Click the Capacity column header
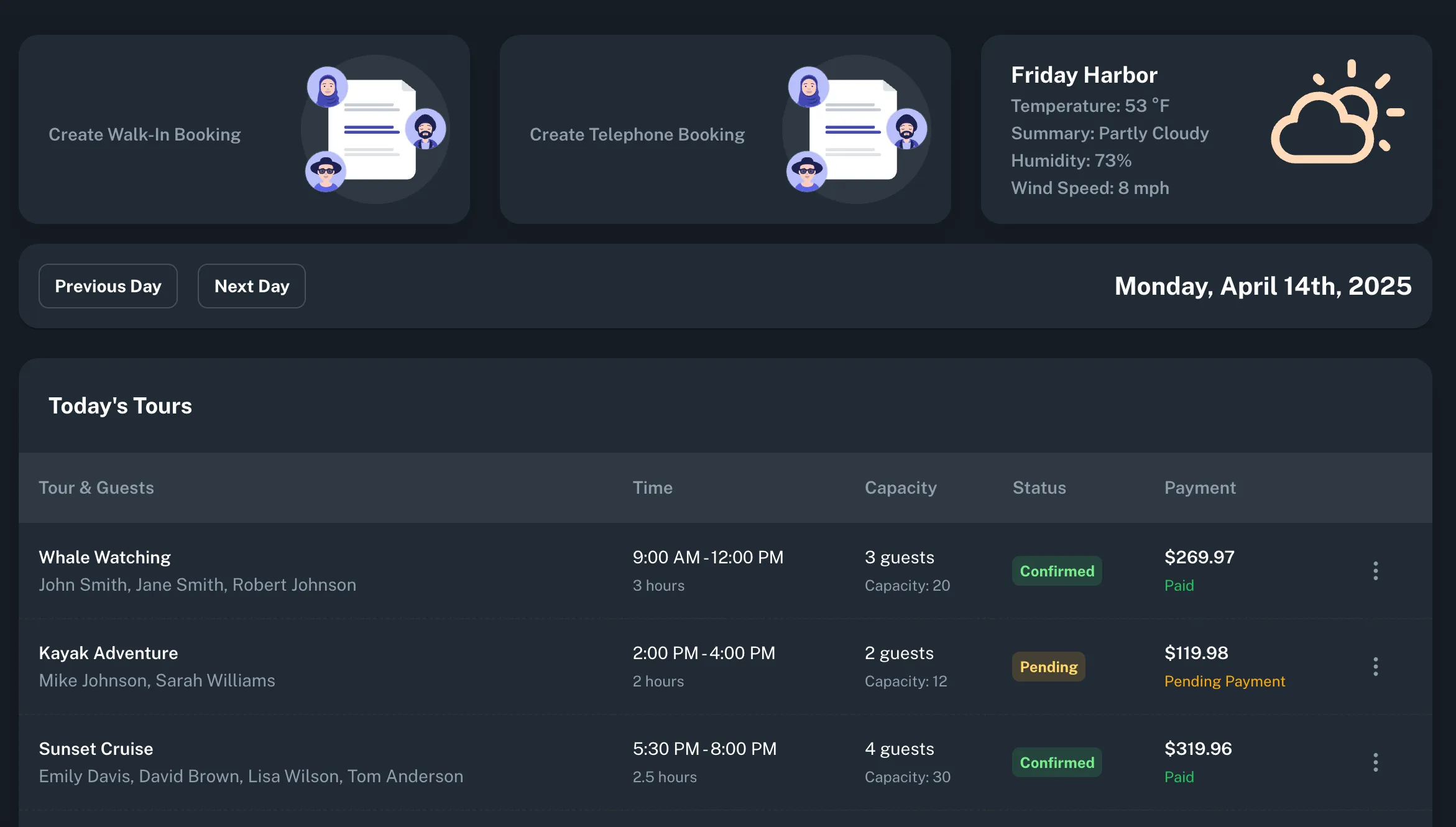1456x827 pixels. pos(900,487)
